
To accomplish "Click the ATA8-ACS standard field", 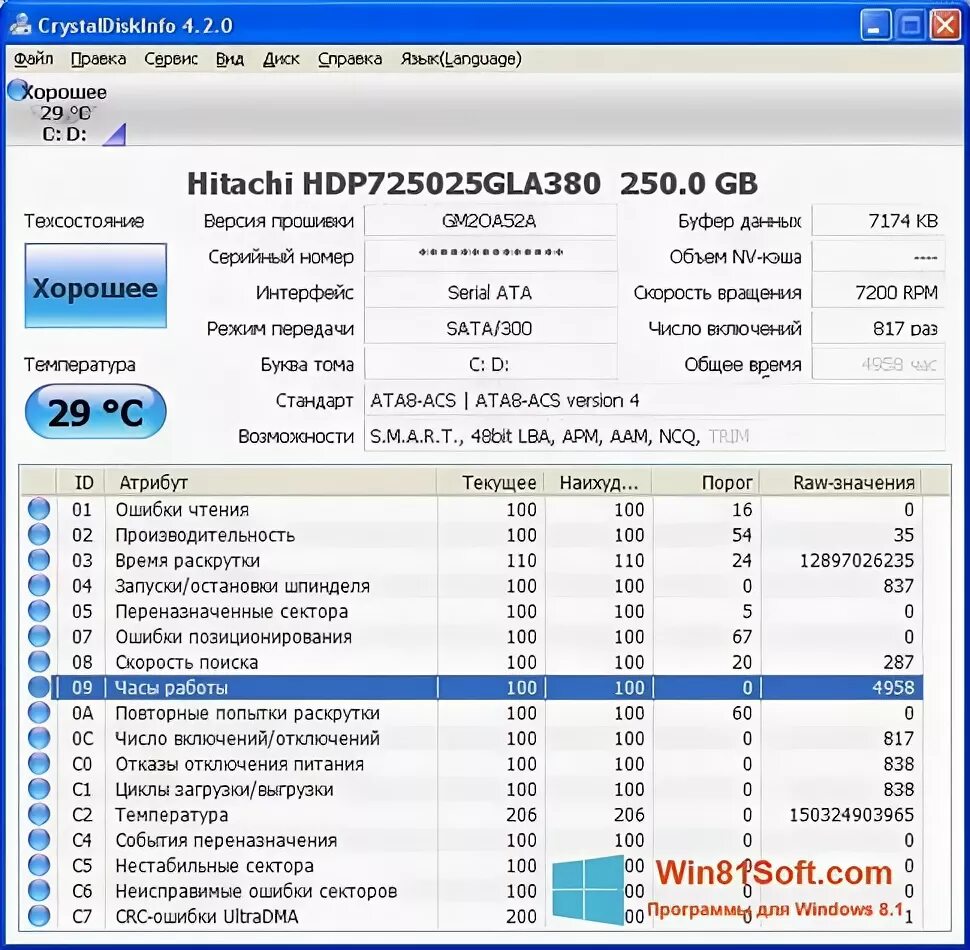I will (655, 400).
